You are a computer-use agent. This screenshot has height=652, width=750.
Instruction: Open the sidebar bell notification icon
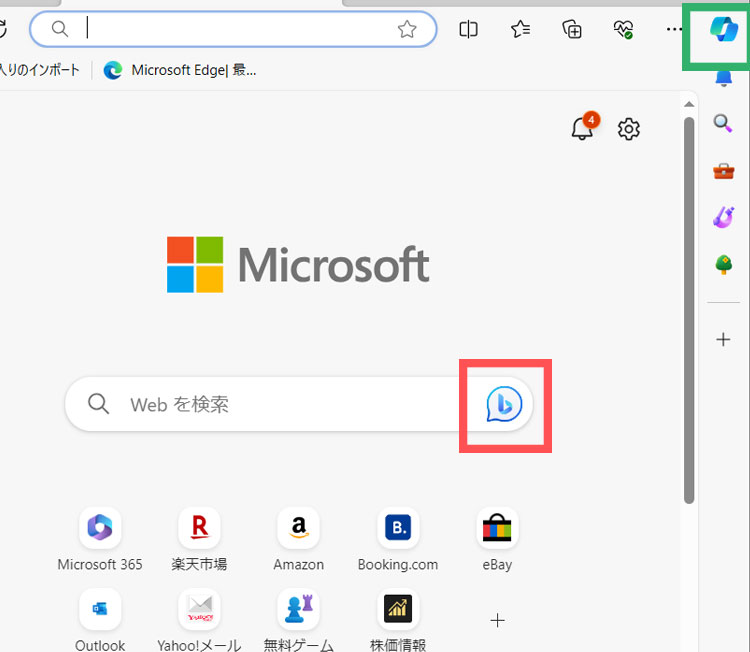point(724,78)
